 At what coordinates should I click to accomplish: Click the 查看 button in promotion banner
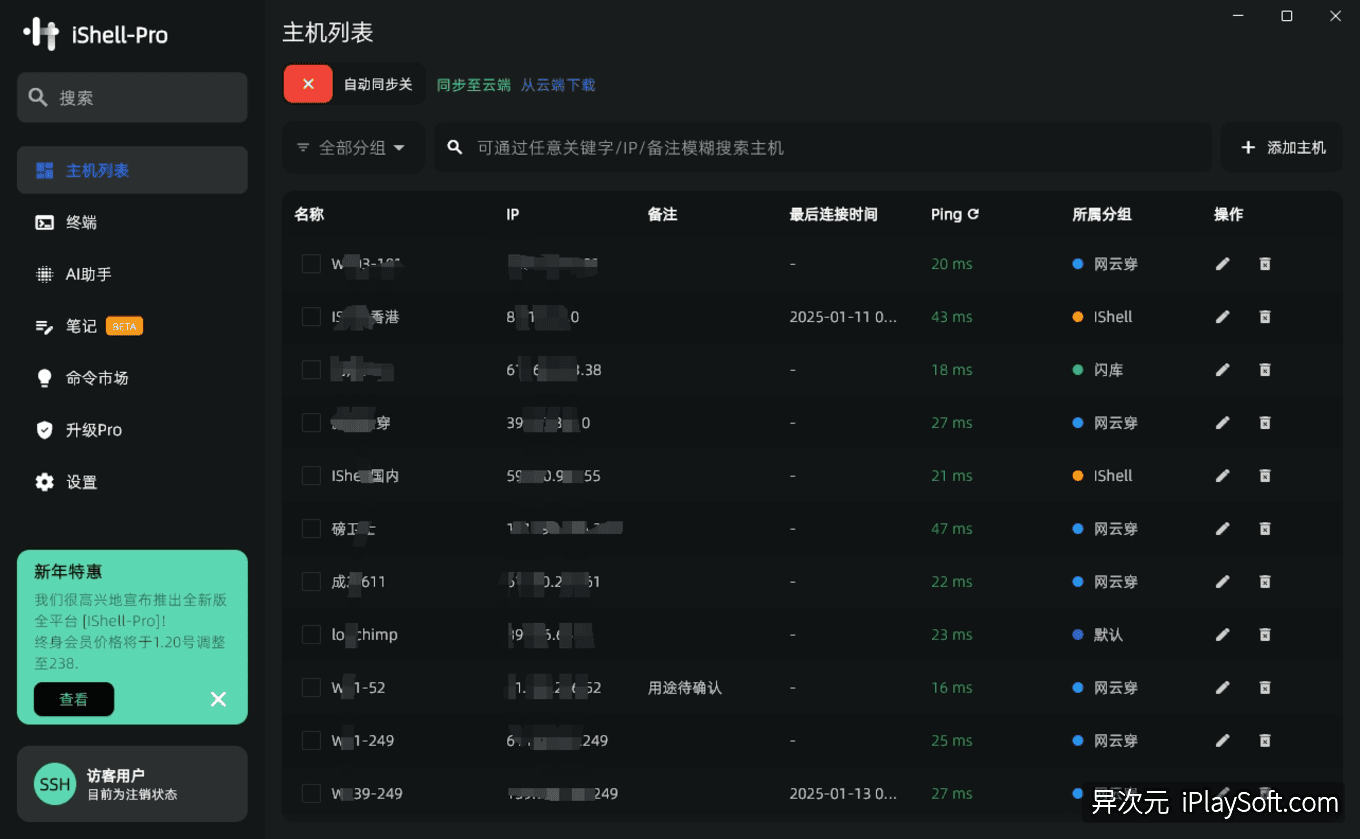[x=73, y=699]
